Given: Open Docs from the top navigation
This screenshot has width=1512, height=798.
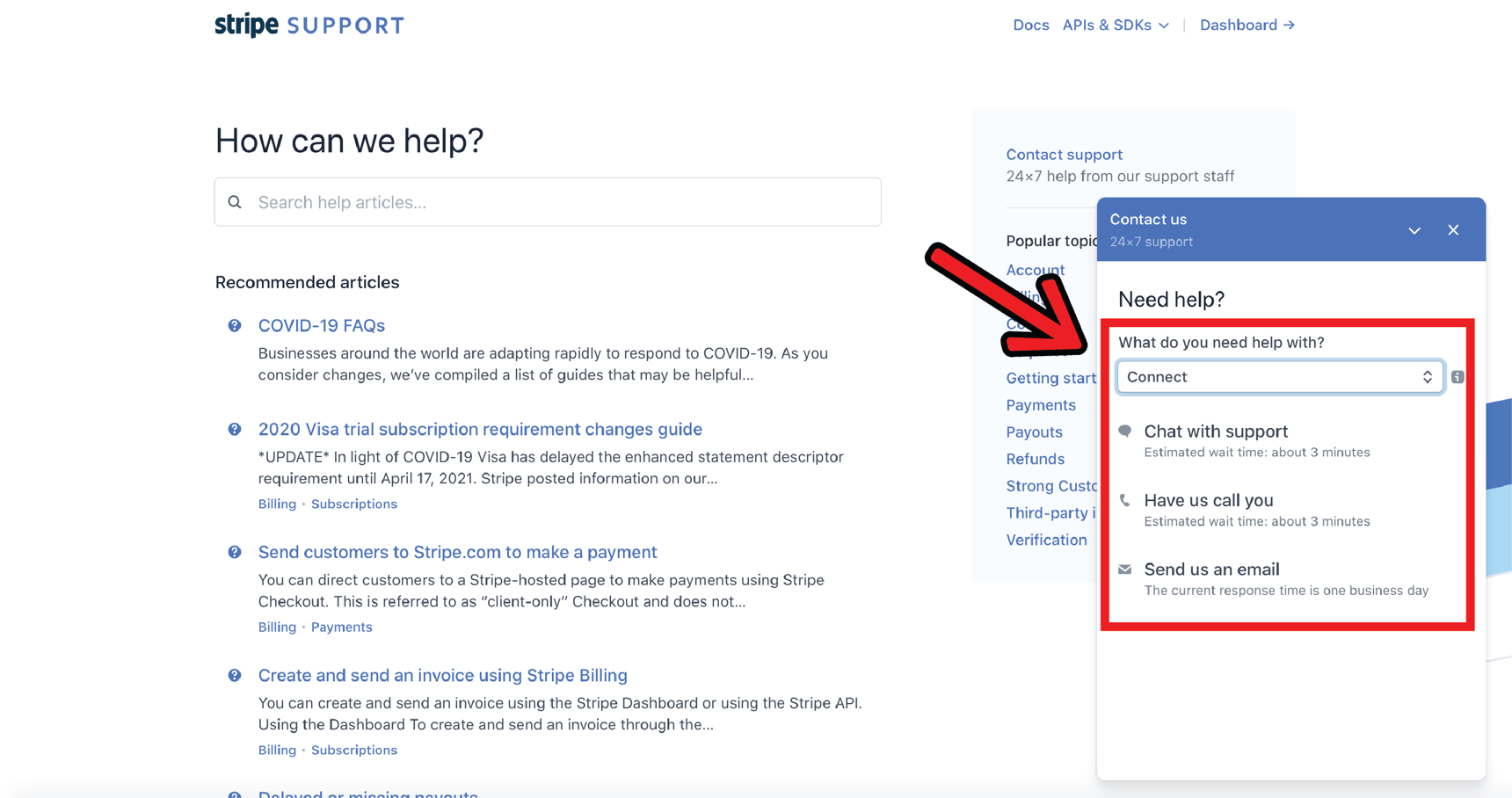Looking at the screenshot, I should click(x=1030, y=25).
